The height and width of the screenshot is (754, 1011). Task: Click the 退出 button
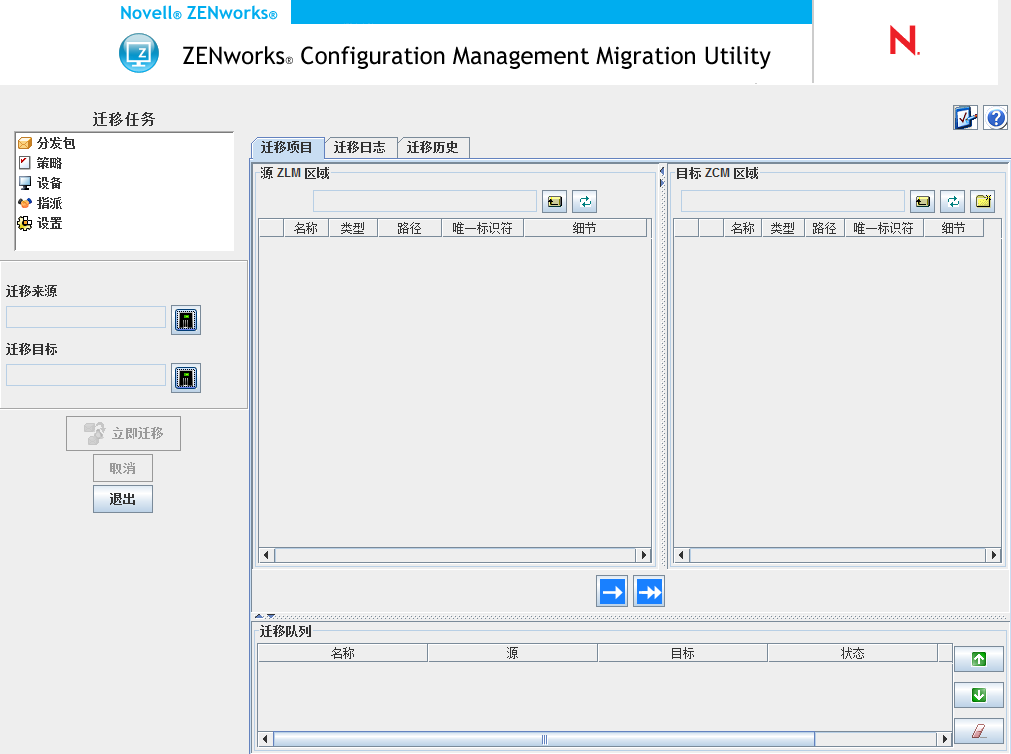click(123, 499)
